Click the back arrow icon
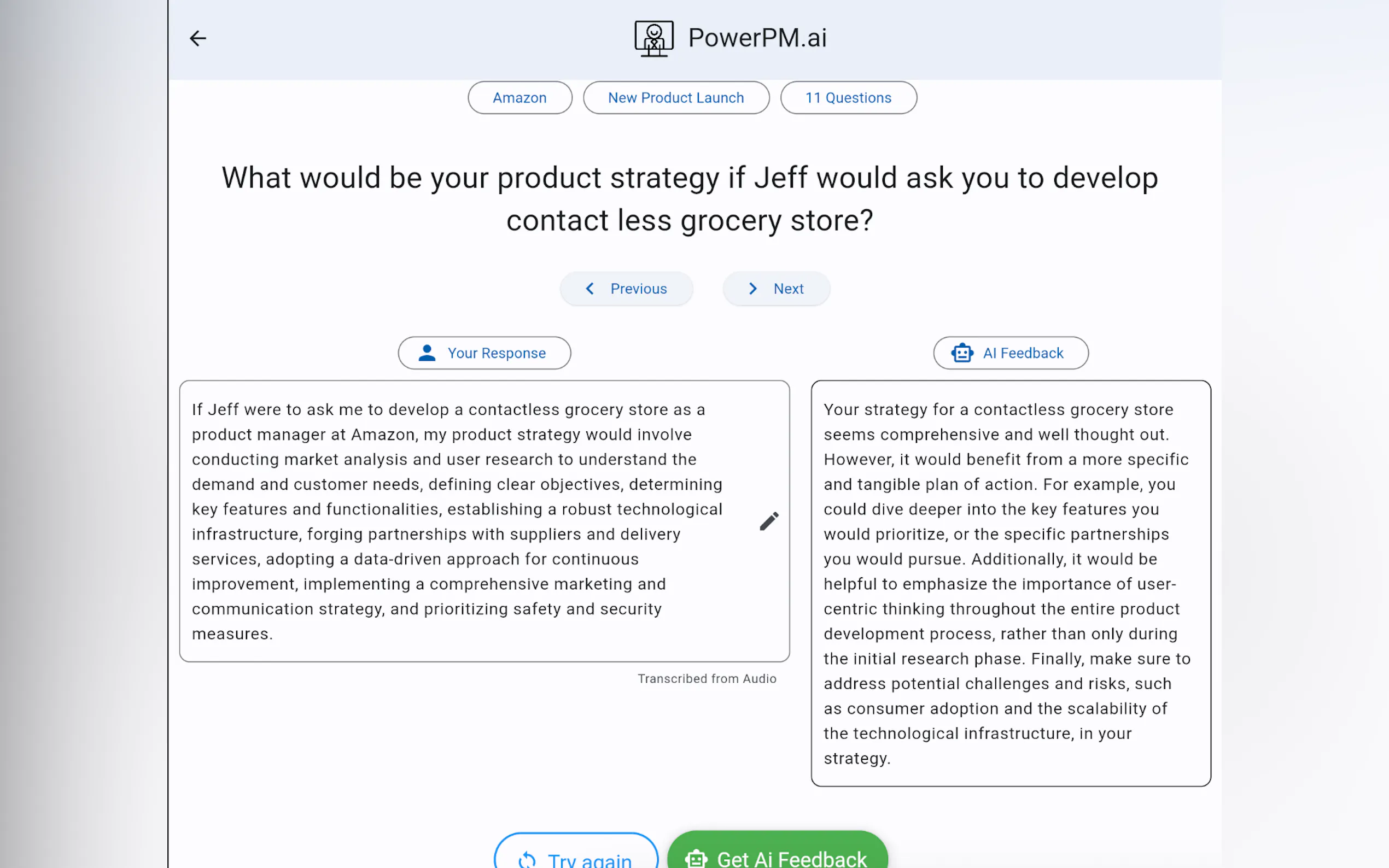 pos(197,38)
